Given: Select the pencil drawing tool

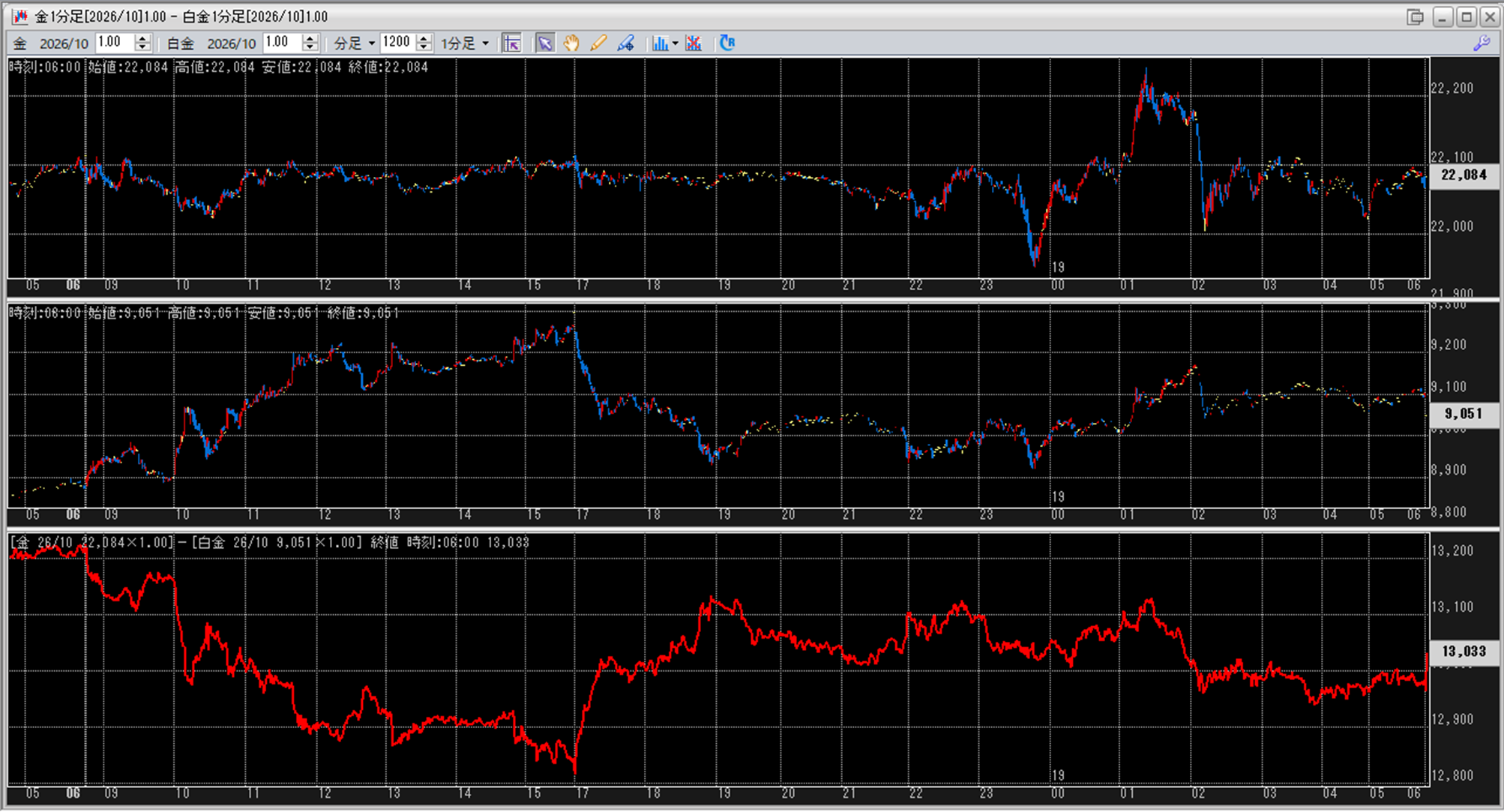Looking at the screenshot, I should point(598,43).
